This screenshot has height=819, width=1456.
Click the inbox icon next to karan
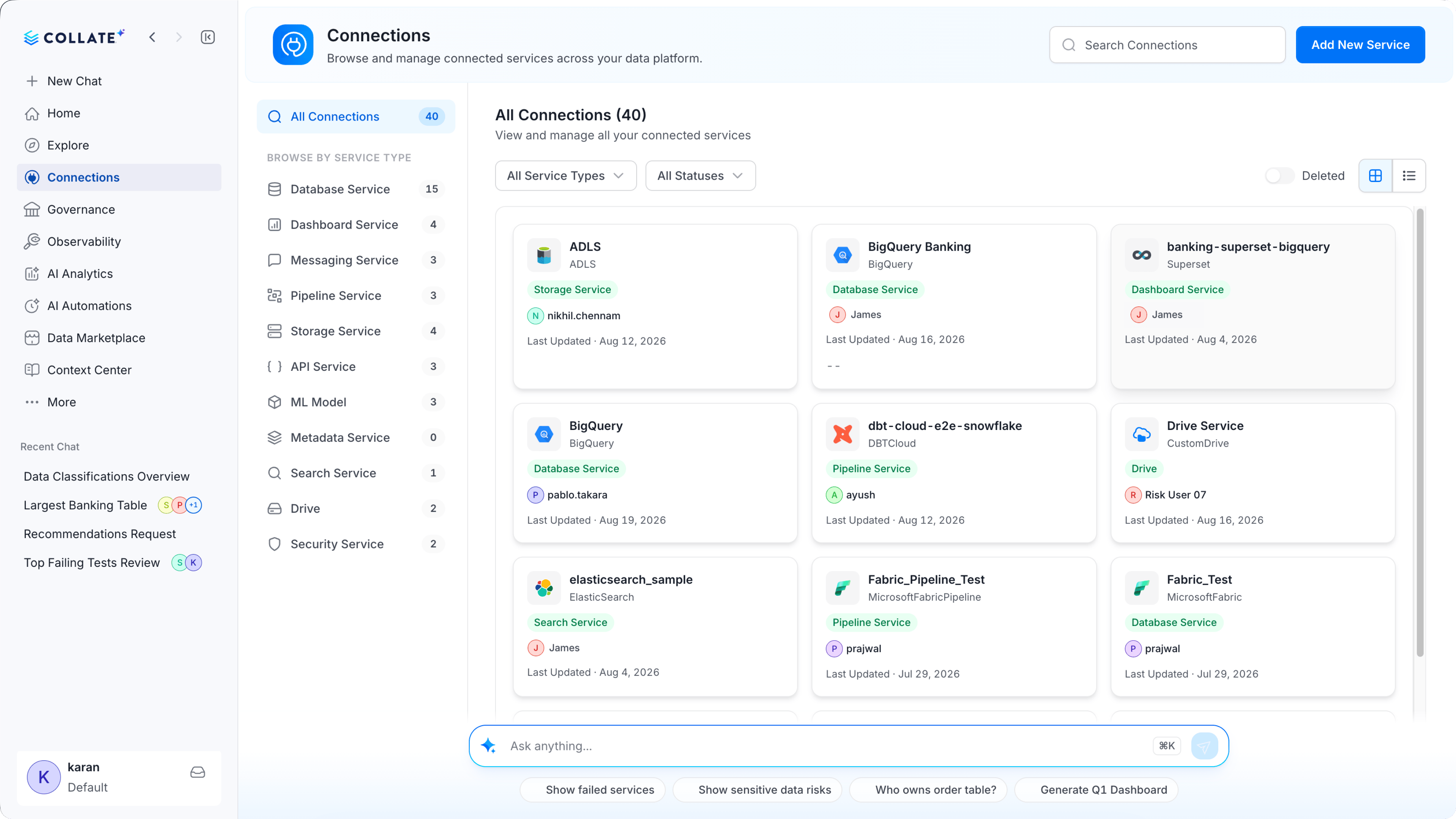197,772
